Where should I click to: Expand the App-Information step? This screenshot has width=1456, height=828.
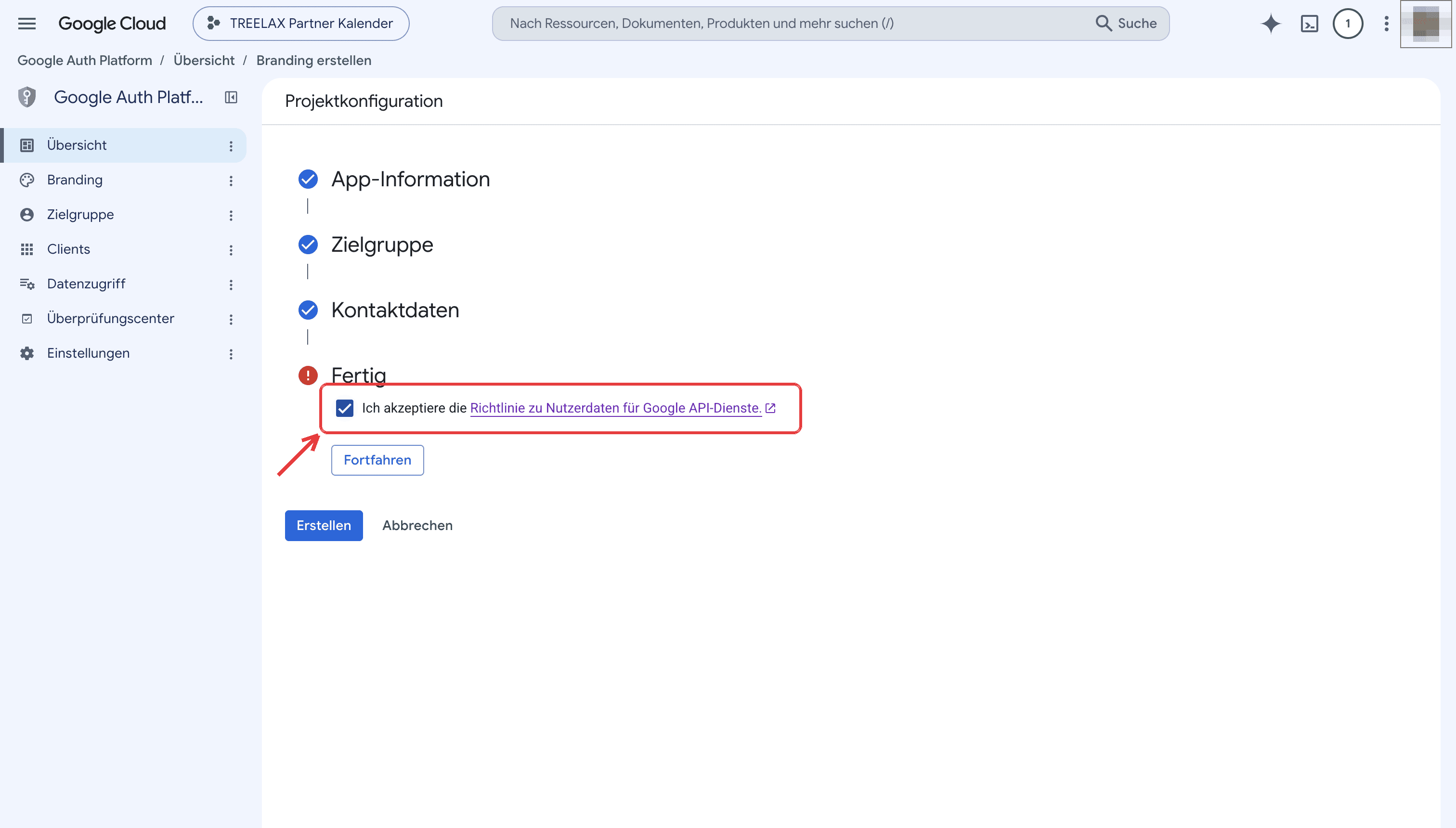(x=410, y=179)
